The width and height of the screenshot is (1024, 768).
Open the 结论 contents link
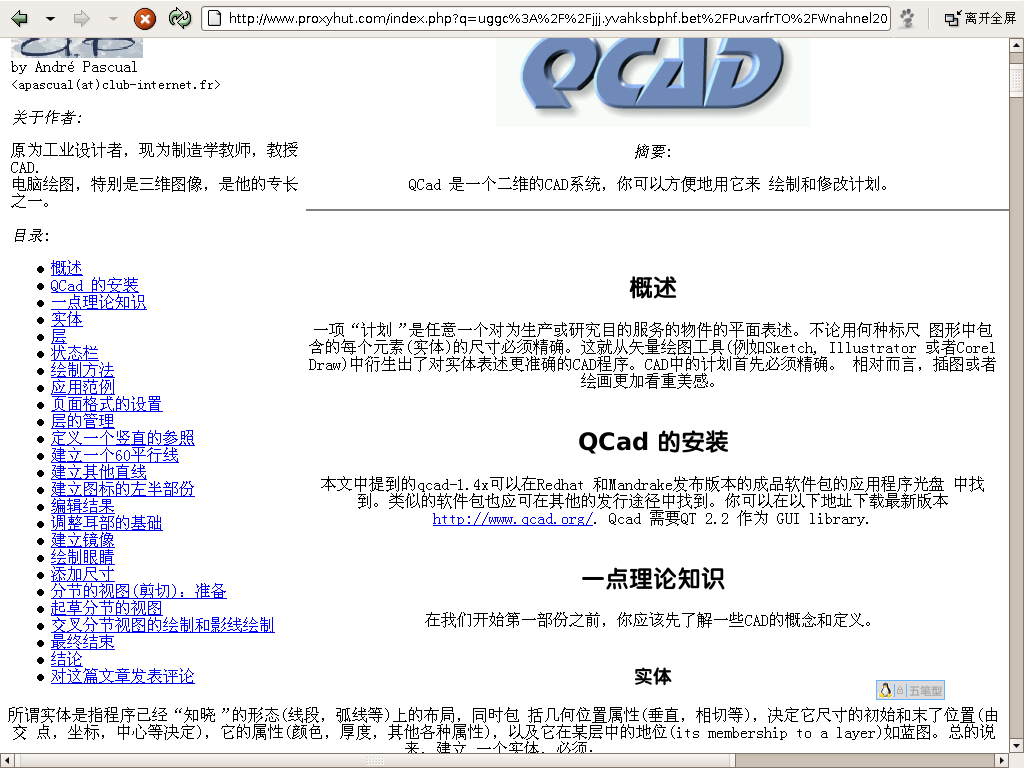[67, 658]
